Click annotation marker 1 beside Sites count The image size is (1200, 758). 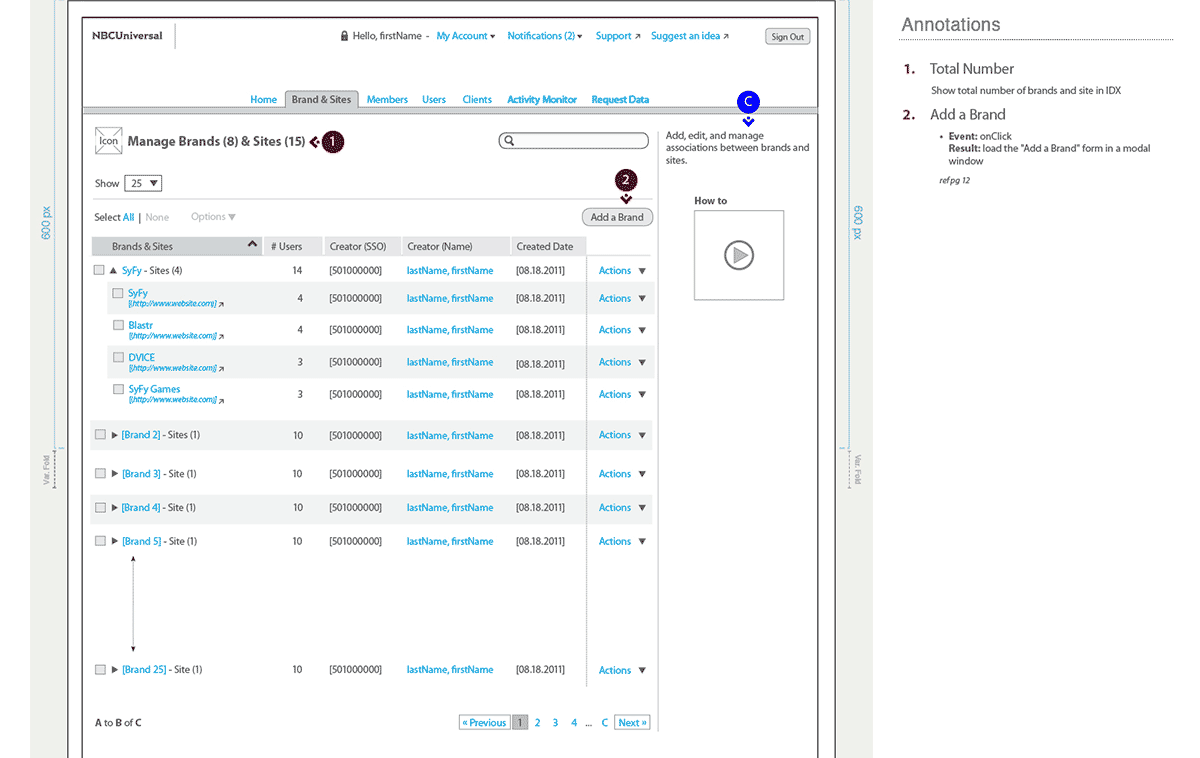click(332, 142)
